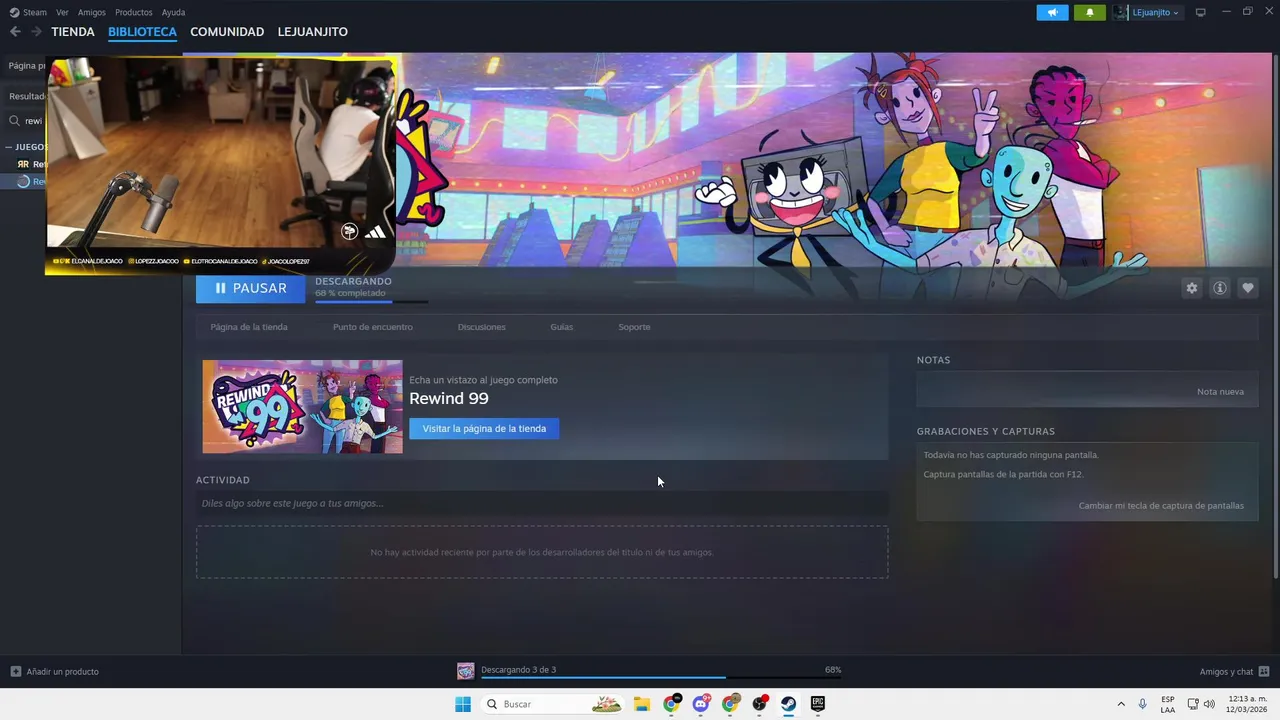Click the Rewind 99 title text
1280x720 pixels.
click(449, 398)
